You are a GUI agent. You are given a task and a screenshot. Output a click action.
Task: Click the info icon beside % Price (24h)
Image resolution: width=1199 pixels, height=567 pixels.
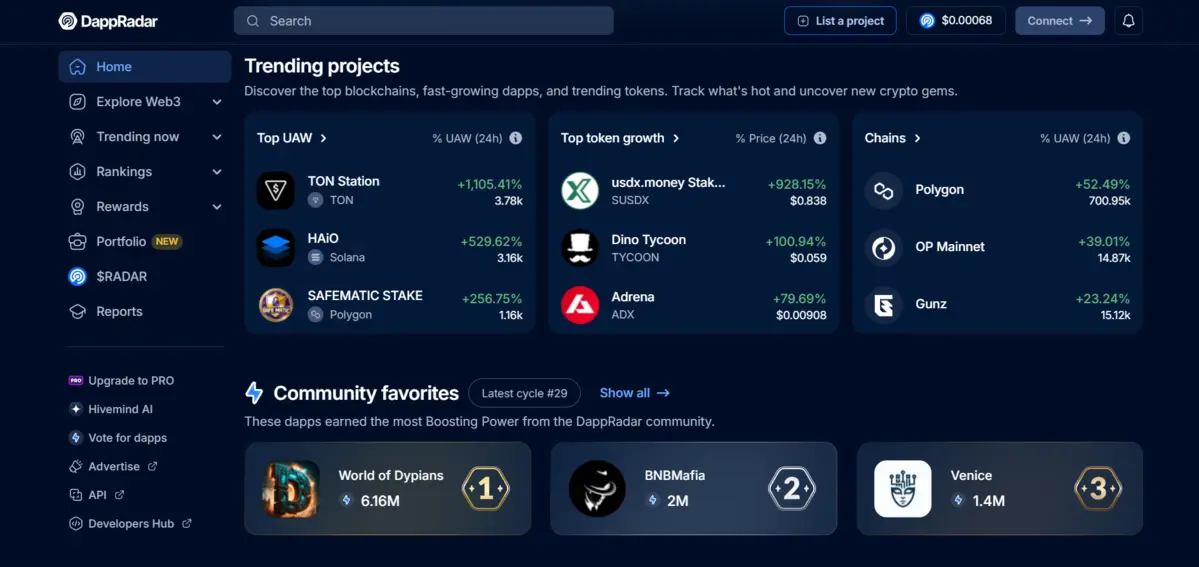pyautogui.click(x=820, y=138)
